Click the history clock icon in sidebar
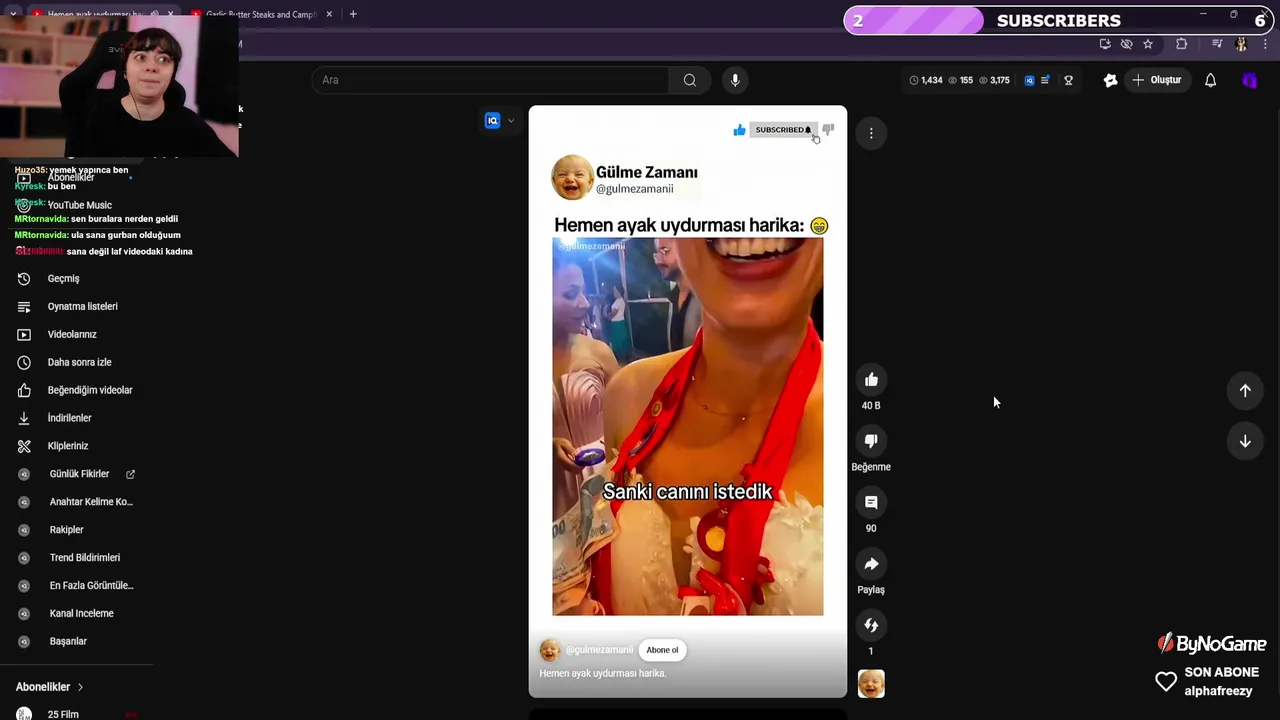Viewport: 1280px width, 720px height. click(24, 279)
